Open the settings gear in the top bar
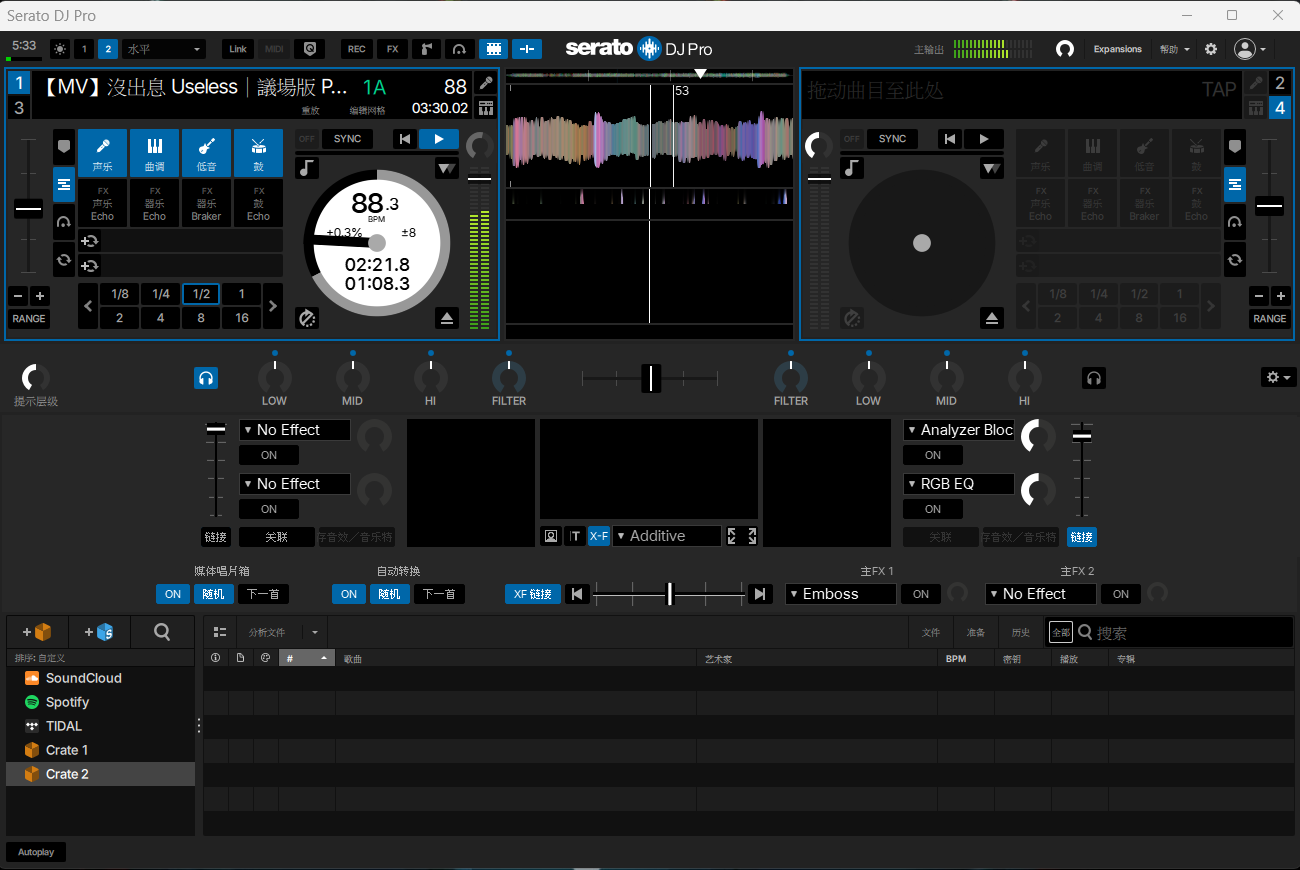The image size is (1300, 870). [x=1211, y=49]
